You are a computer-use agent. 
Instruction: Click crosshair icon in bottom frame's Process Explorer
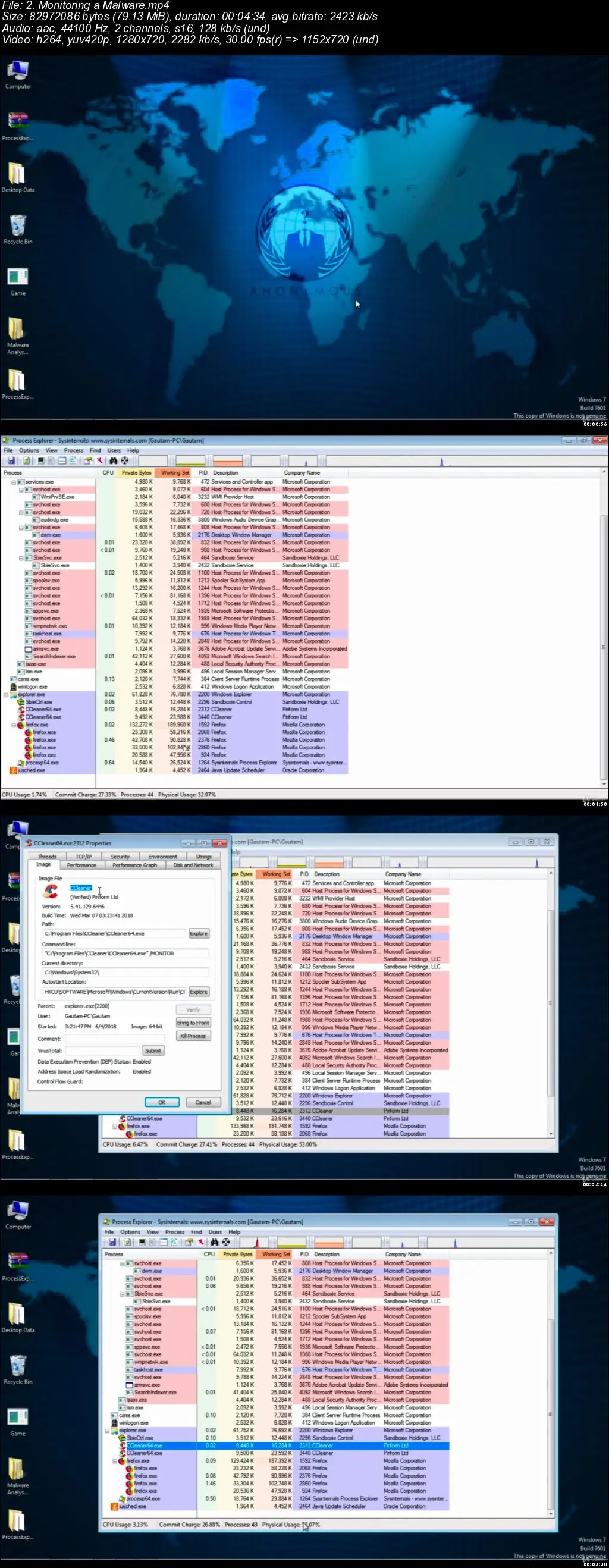pyautogui.click(x=226, y=1243)
